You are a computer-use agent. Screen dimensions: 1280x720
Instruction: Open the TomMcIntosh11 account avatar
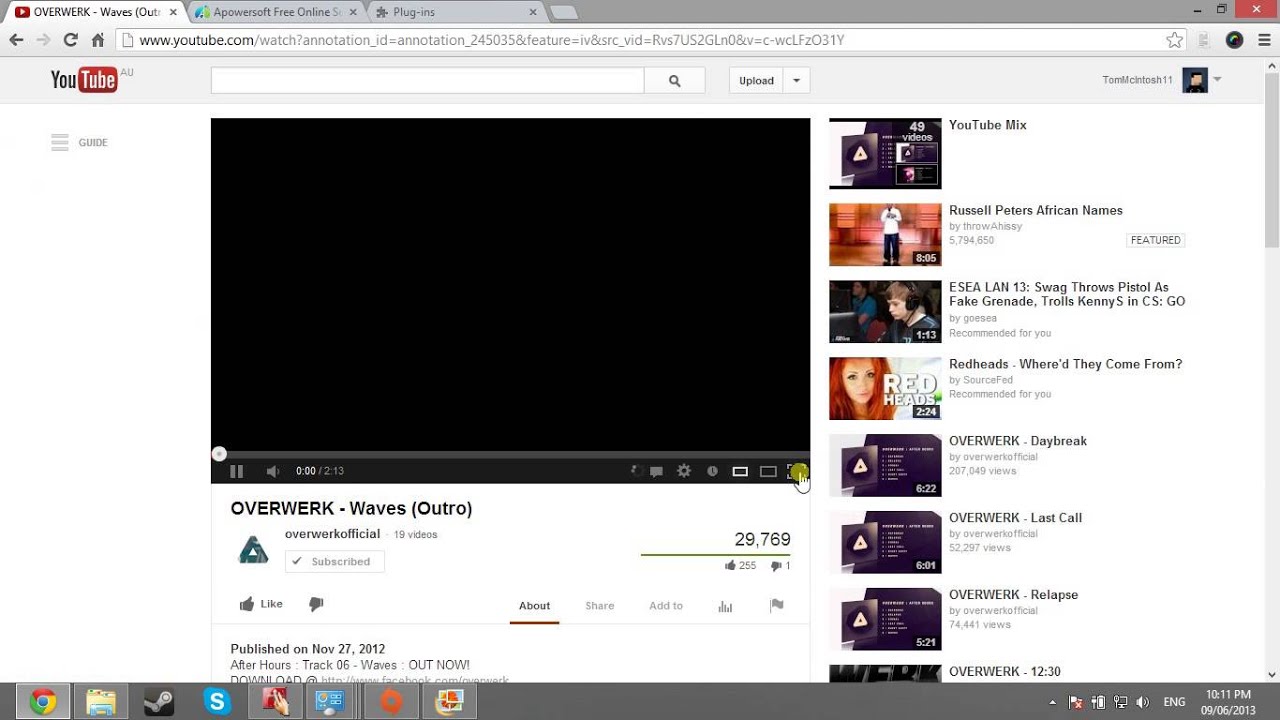[1195, 80]
